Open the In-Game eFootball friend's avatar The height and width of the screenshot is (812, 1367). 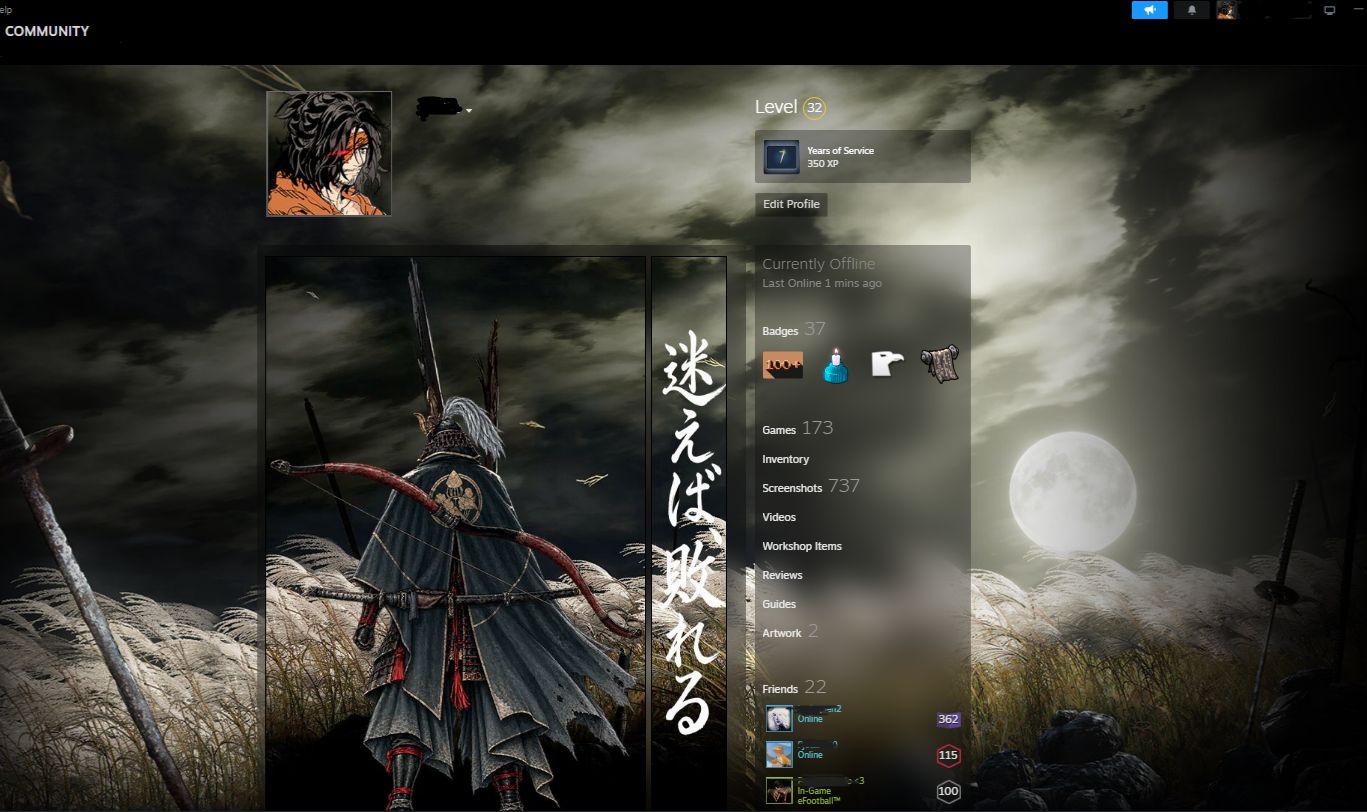(779, 790)
